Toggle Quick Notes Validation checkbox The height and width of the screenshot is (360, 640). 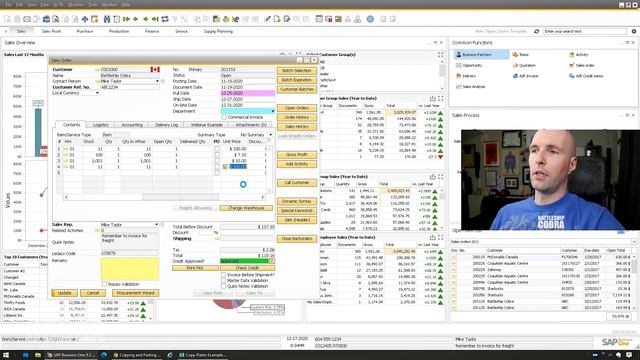[223, 286]
